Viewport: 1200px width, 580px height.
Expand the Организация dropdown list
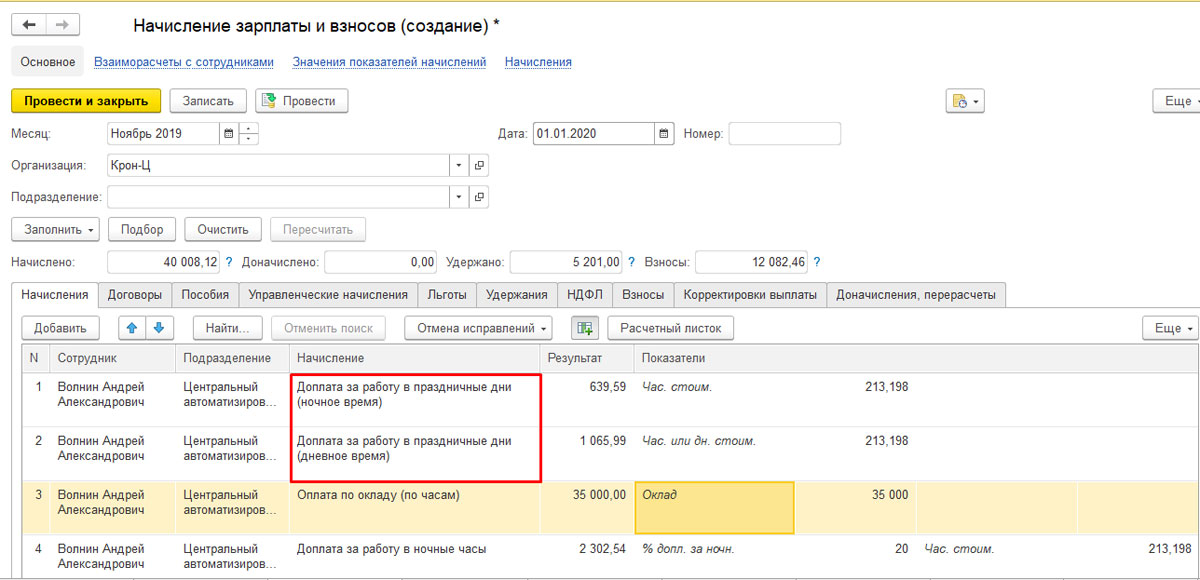(459, 165)
